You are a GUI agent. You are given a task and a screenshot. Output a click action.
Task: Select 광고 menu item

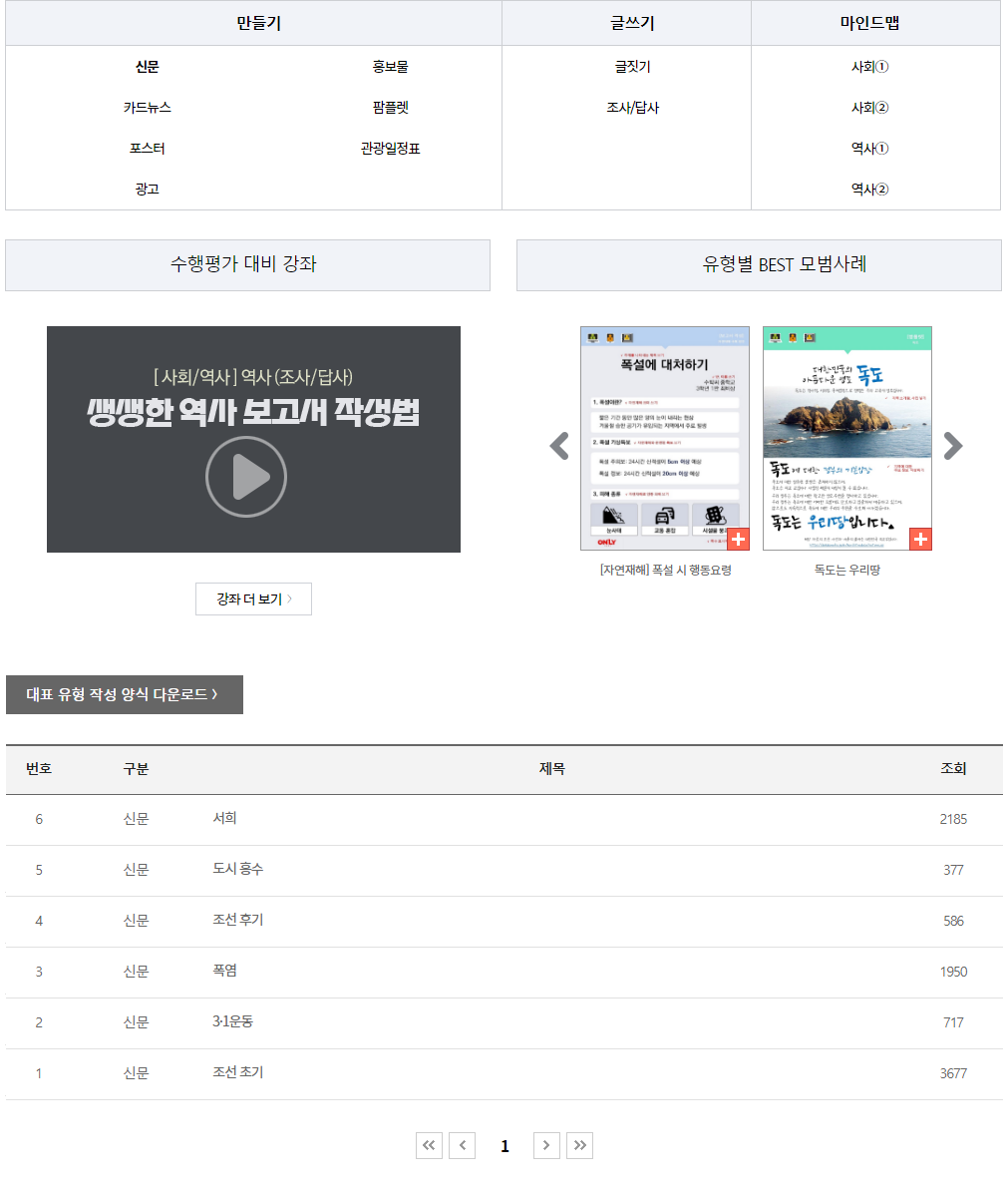(147, 189)
